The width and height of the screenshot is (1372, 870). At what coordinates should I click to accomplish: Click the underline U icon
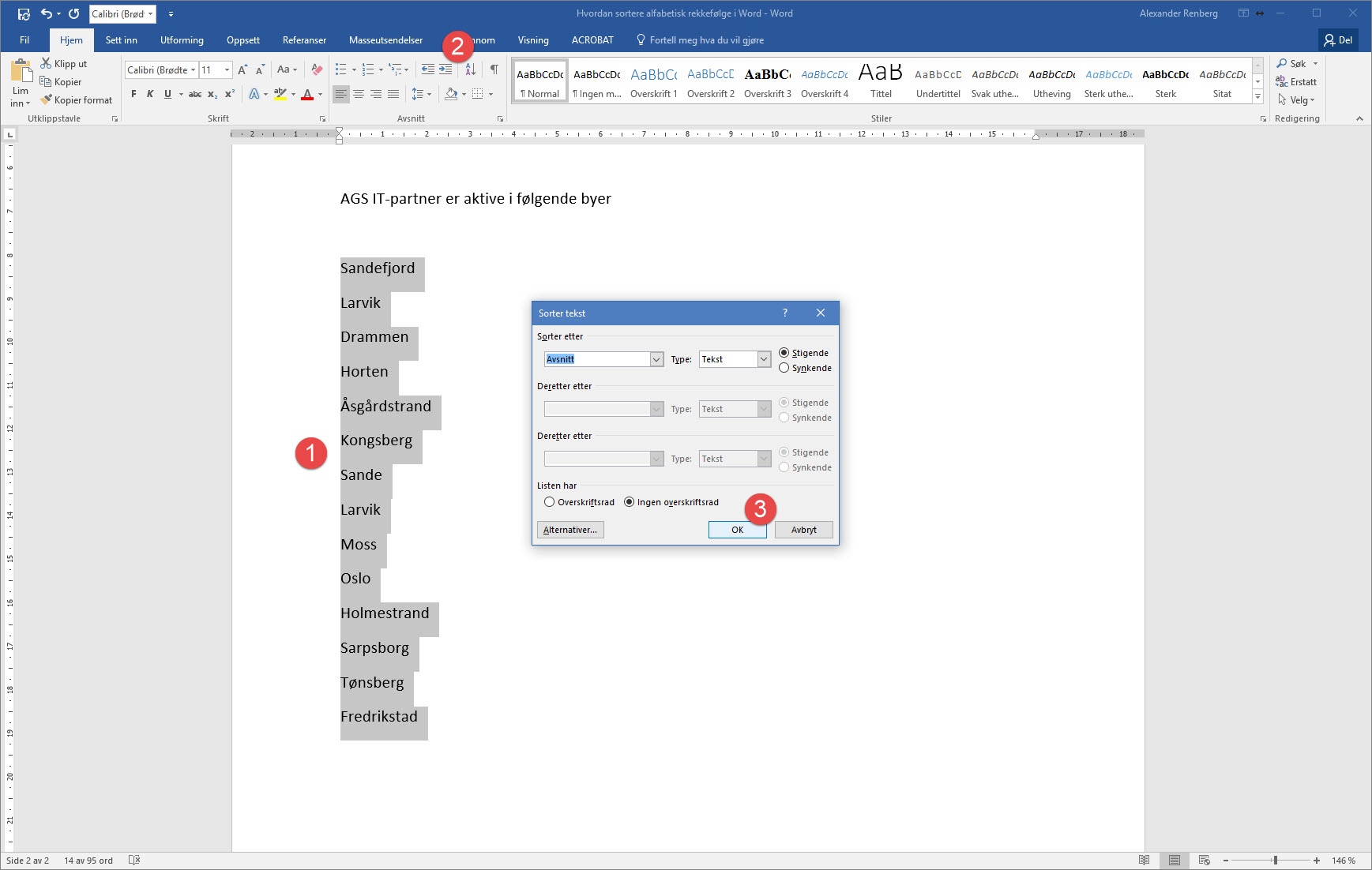point(167,94)
